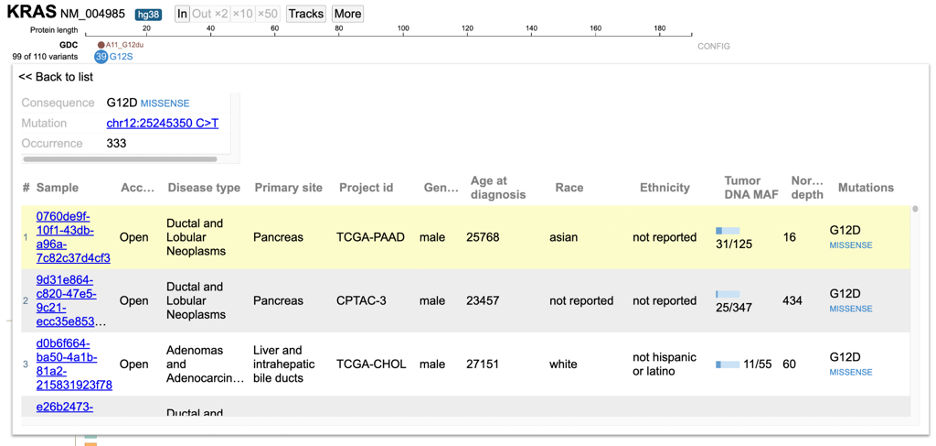Image resolution: width=936 pixels, height=446 pixels.
Task: Open the More options menu
Action: pos(347,14)
